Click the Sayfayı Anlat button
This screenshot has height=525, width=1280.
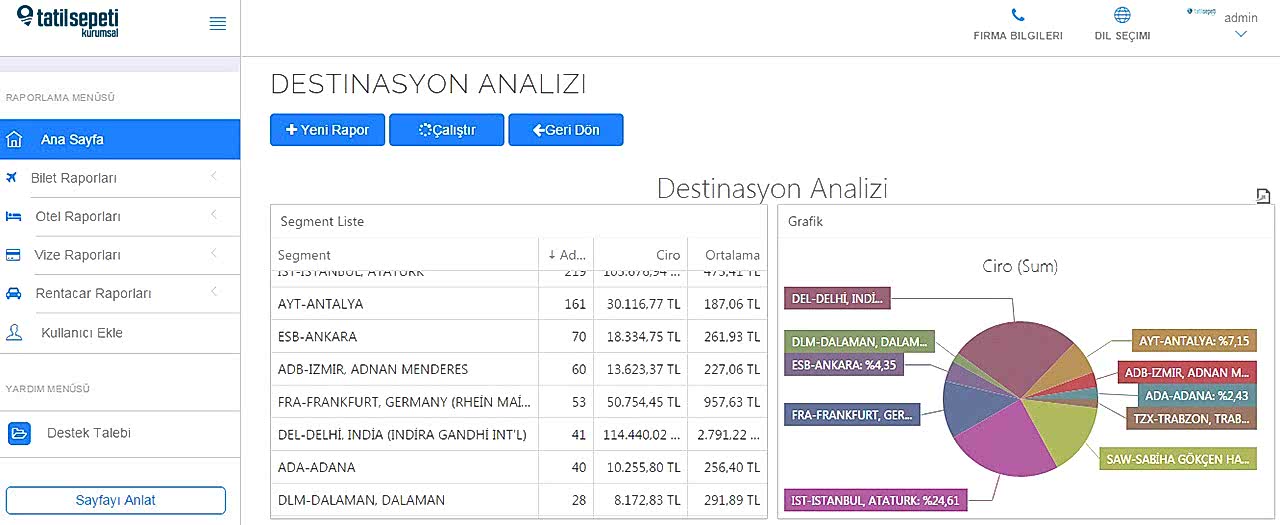pos(116,500)
